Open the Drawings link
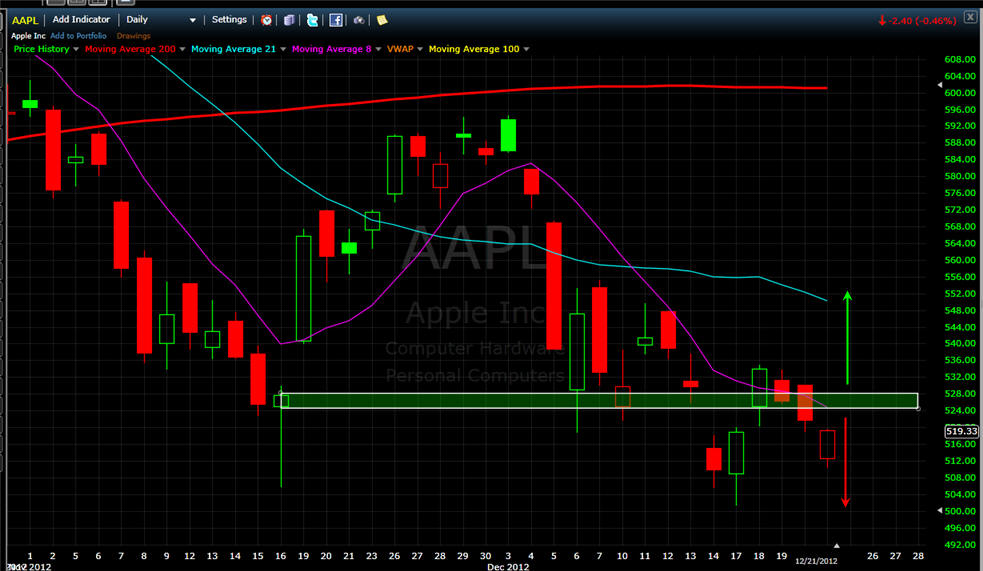This screenshot has height=571, width=983. pyautogui.click(x=134, y=36)
